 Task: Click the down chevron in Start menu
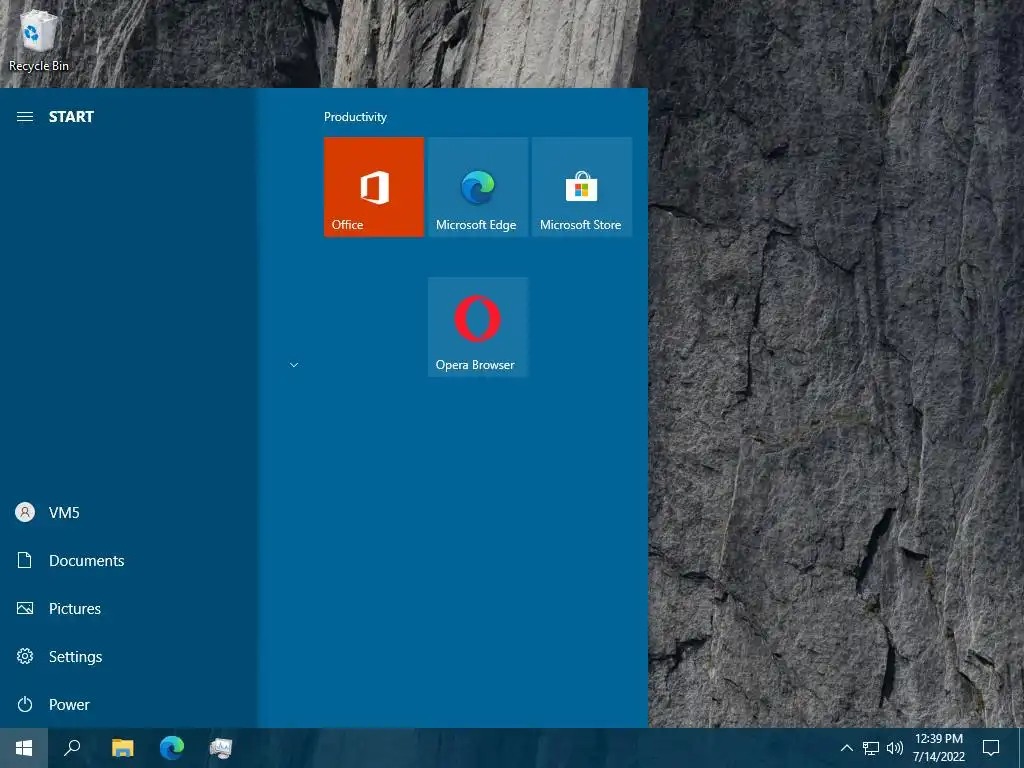294,365
